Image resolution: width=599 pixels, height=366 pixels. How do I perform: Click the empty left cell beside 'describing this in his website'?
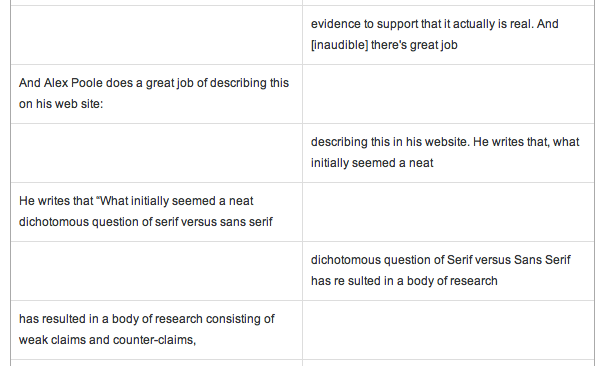point(157,153)
